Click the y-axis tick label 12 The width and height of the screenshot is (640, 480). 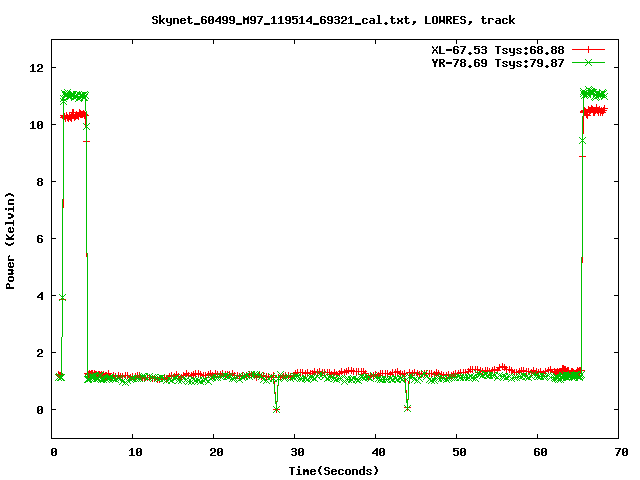(37, 68)
